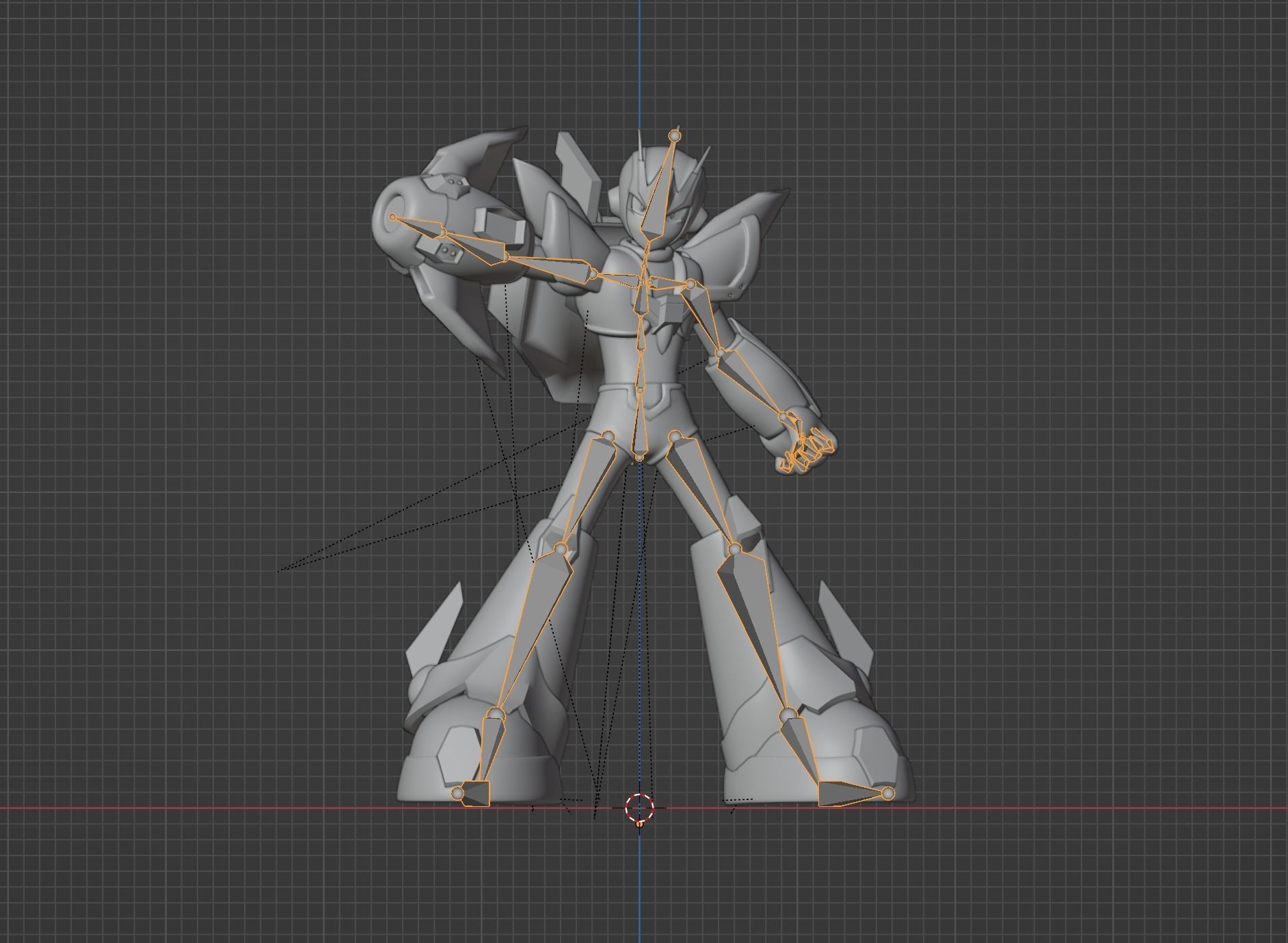Select the toe bone in the screen-left boot
The image size is (1288, 943).
[476, 793]
